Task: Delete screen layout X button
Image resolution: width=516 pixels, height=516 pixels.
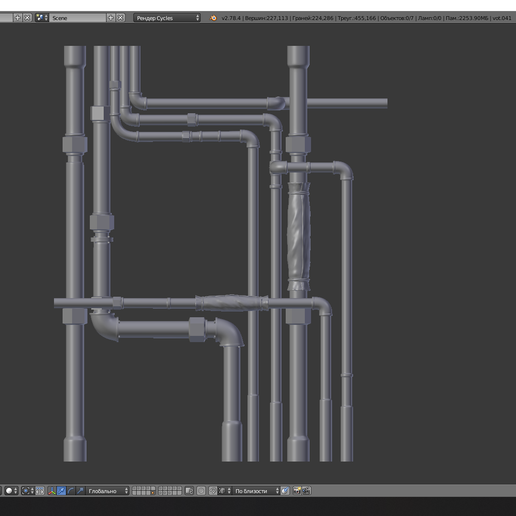Action: click(27, 18)
